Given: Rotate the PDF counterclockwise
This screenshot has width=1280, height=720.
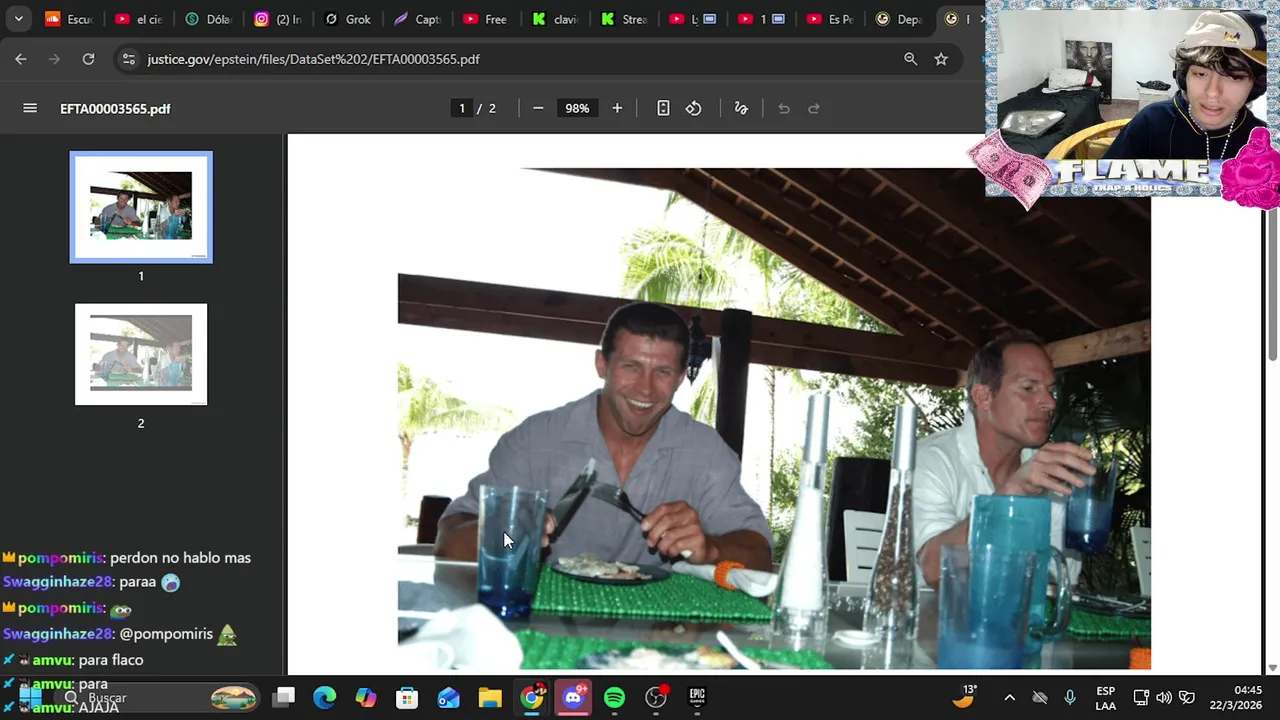Looking at the screenshot, I should [694, 108].
